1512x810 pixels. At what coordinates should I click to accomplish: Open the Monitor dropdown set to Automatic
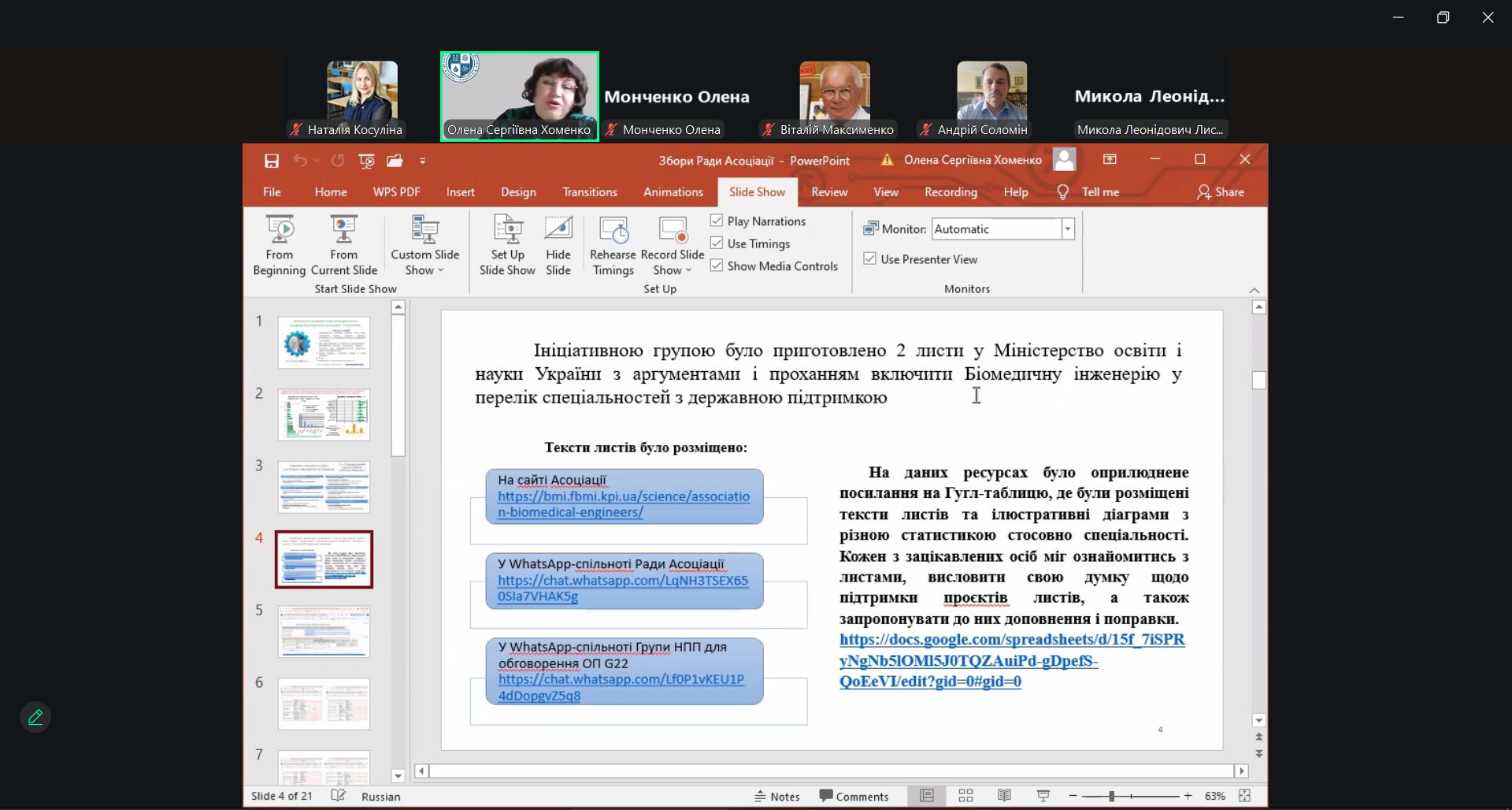point(1068,229)
